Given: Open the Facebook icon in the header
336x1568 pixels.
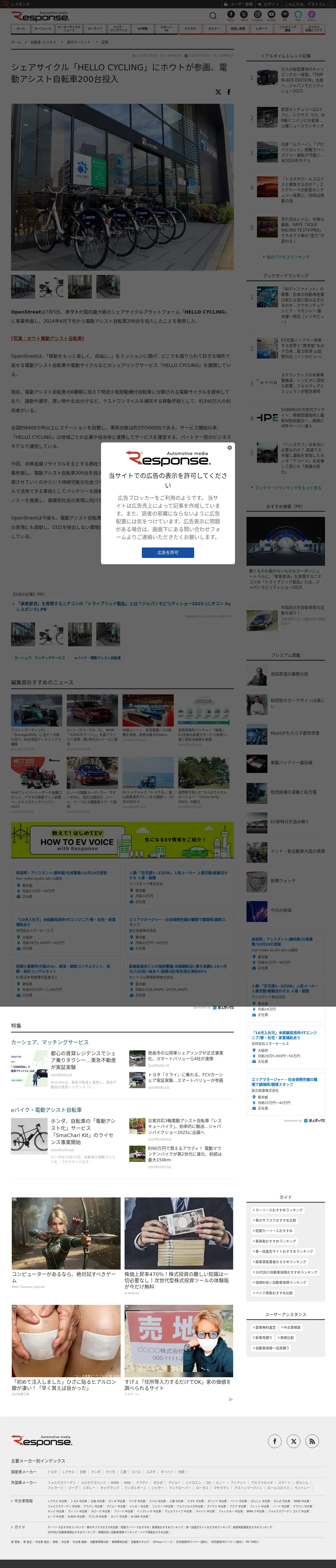Looking at the screenshot, I should tap(231, 15).
